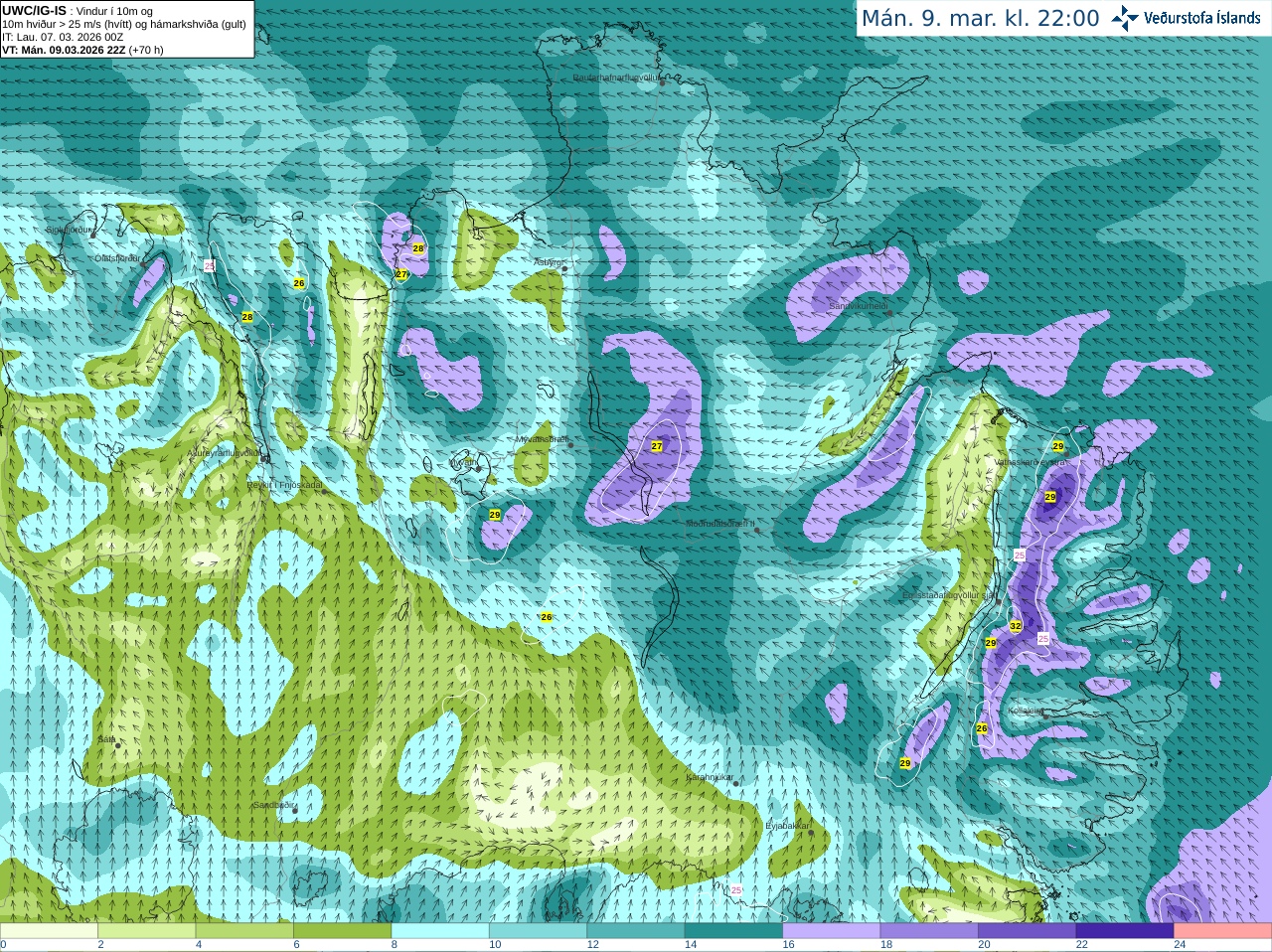Click the Möðrudalsöræfi II station label
1272x952 pixels.
[x=720, y=524]
